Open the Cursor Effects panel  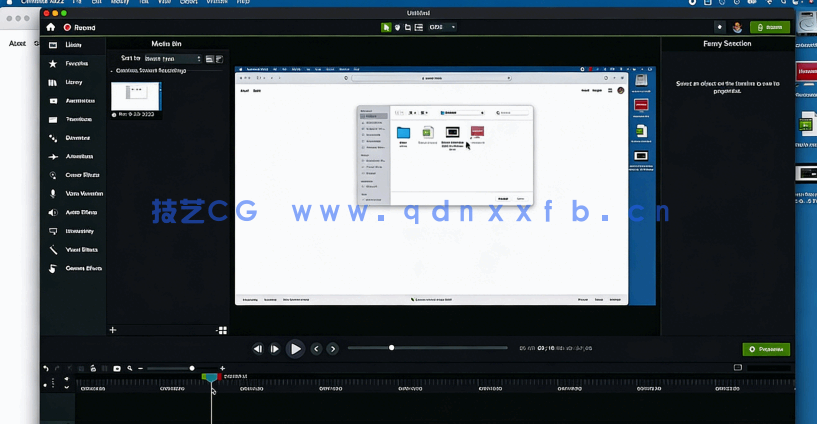coord(53,175)
